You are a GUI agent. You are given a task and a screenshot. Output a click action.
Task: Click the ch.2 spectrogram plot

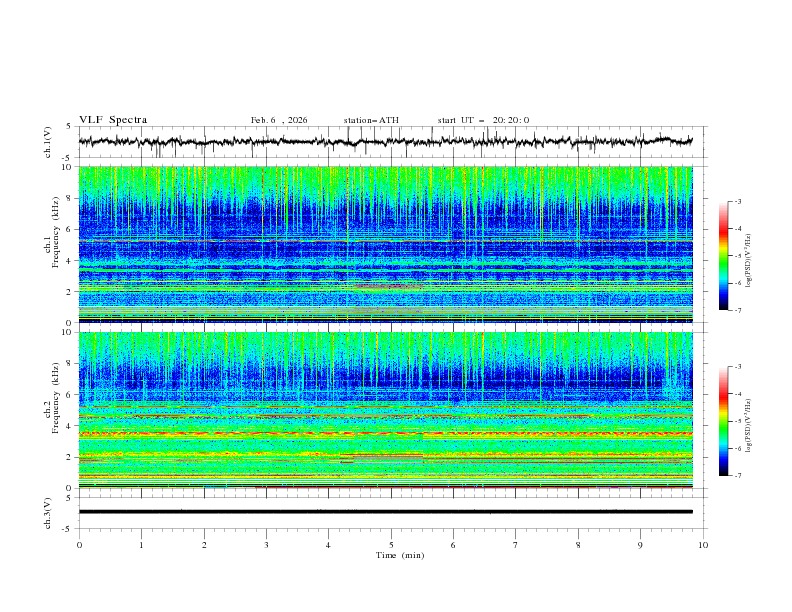[x=385, y=410]
